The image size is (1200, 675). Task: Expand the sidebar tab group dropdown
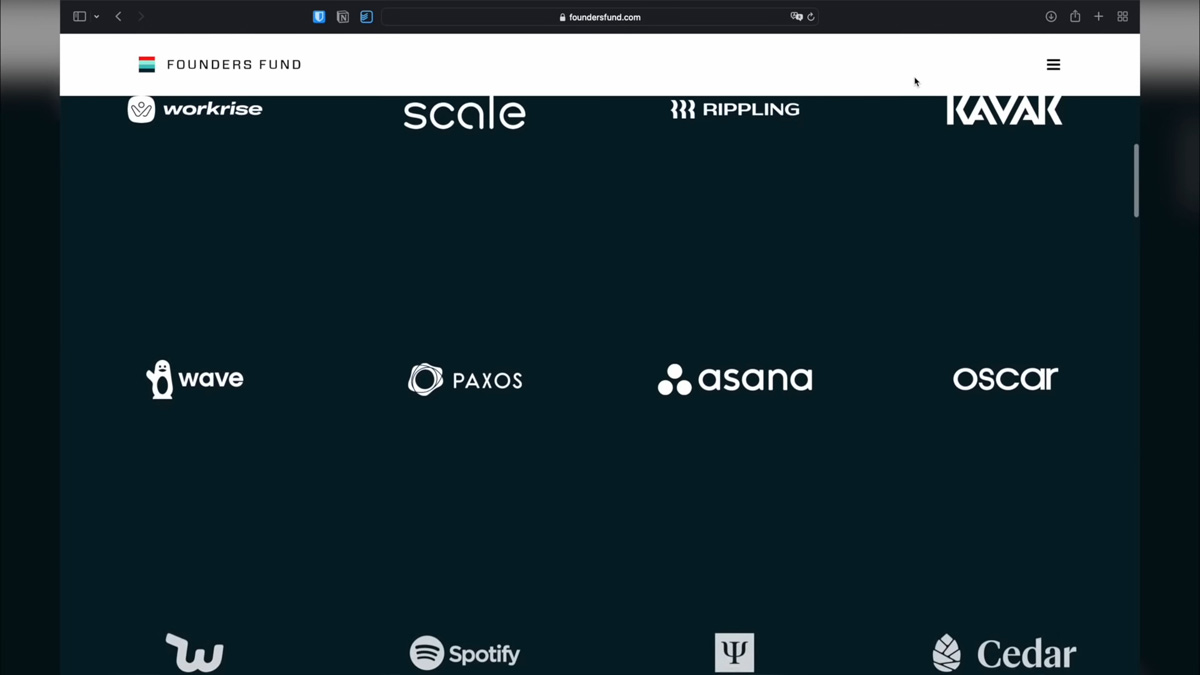[x=96, y=17]
